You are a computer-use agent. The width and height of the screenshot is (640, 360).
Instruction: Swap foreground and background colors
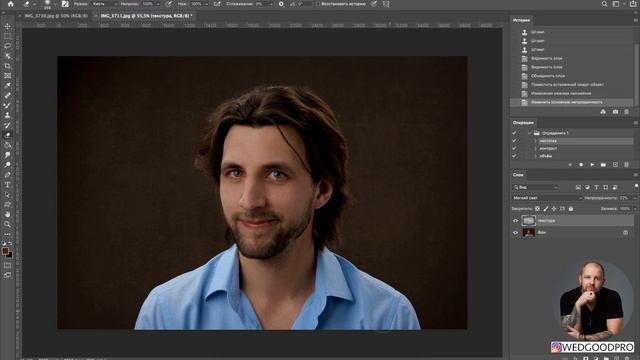(10, 244)
